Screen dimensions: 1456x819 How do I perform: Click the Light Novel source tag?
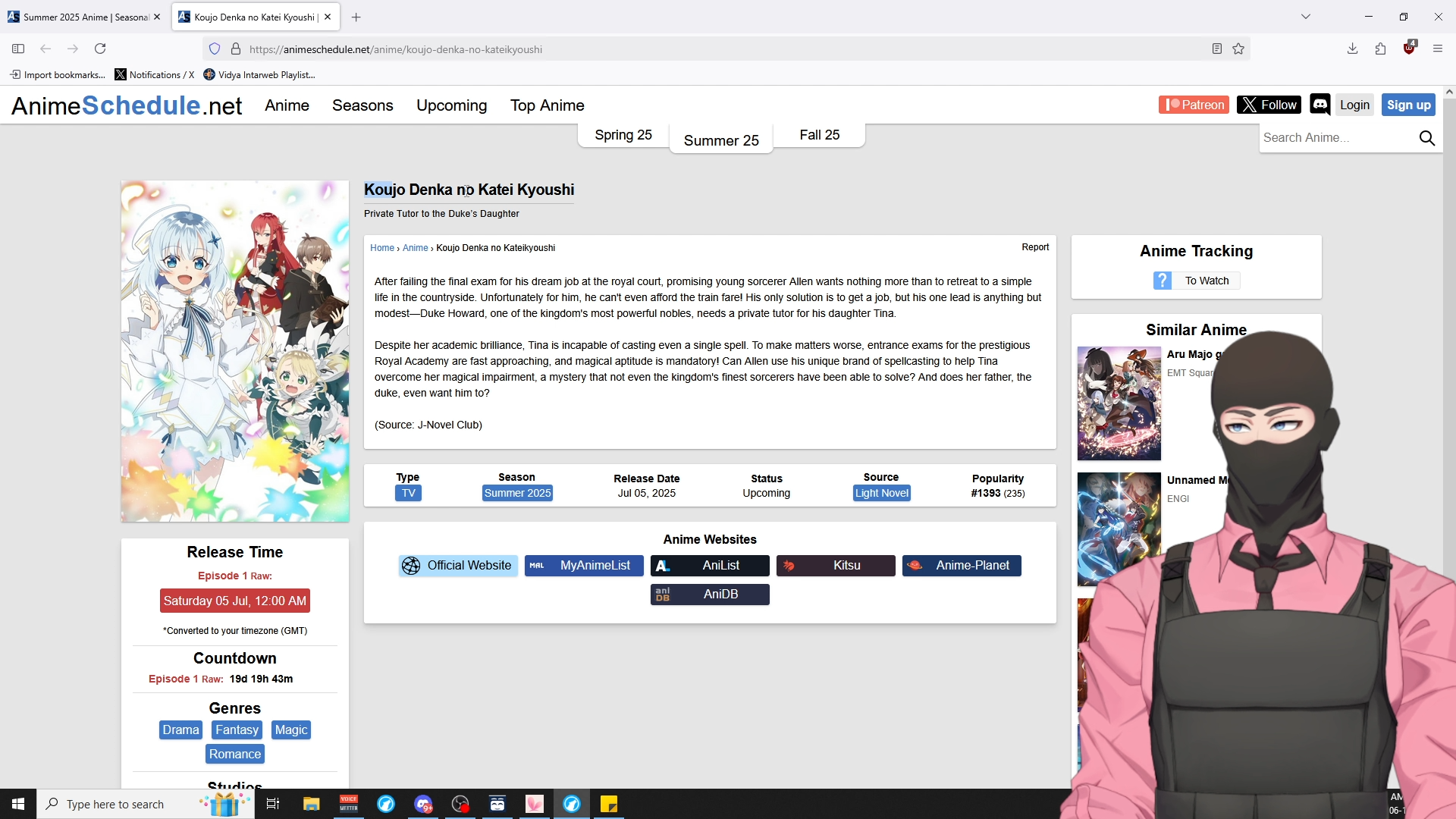click(881, 493)
